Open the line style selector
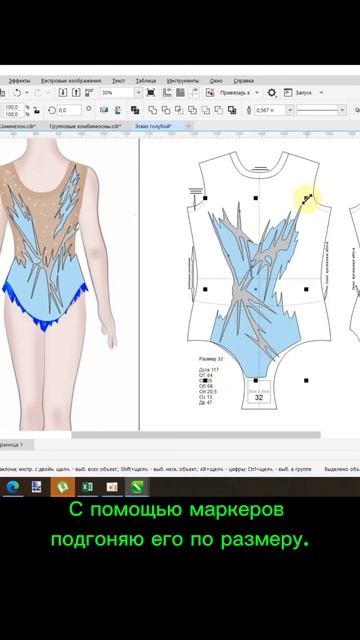360x640 pixels. tap(318, 110)
